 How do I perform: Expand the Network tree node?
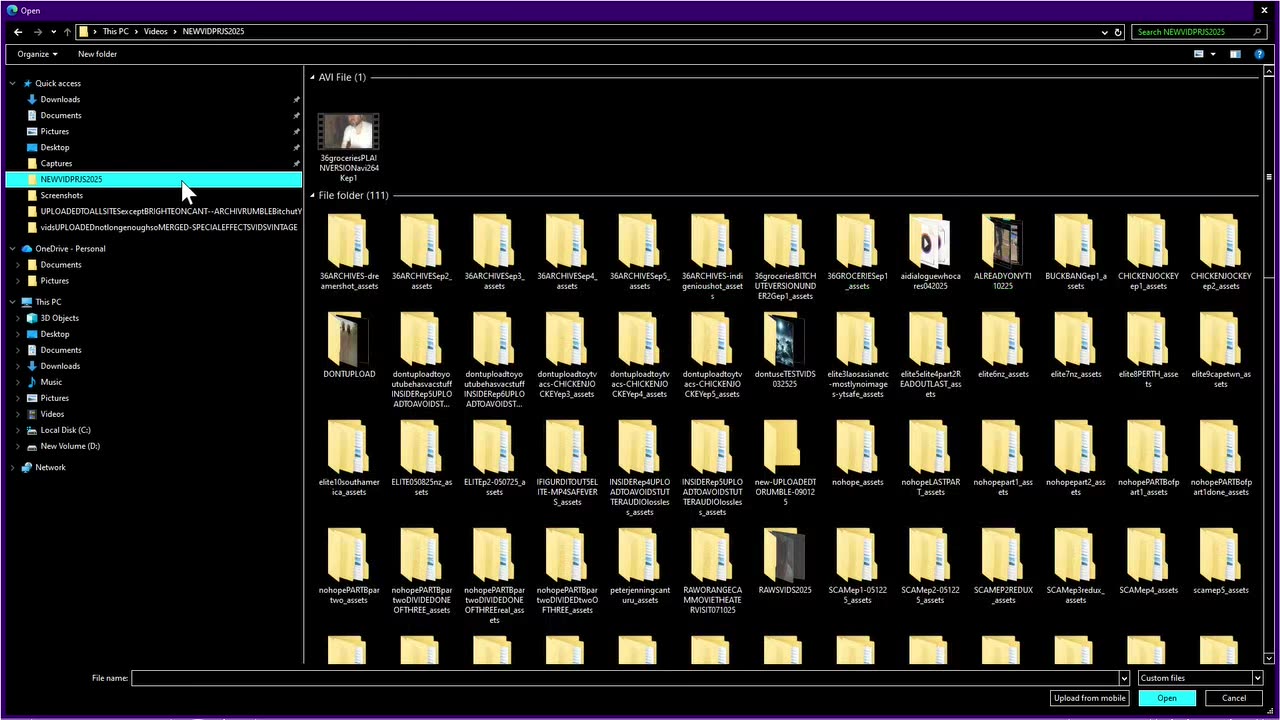click(x=13, y=467)
